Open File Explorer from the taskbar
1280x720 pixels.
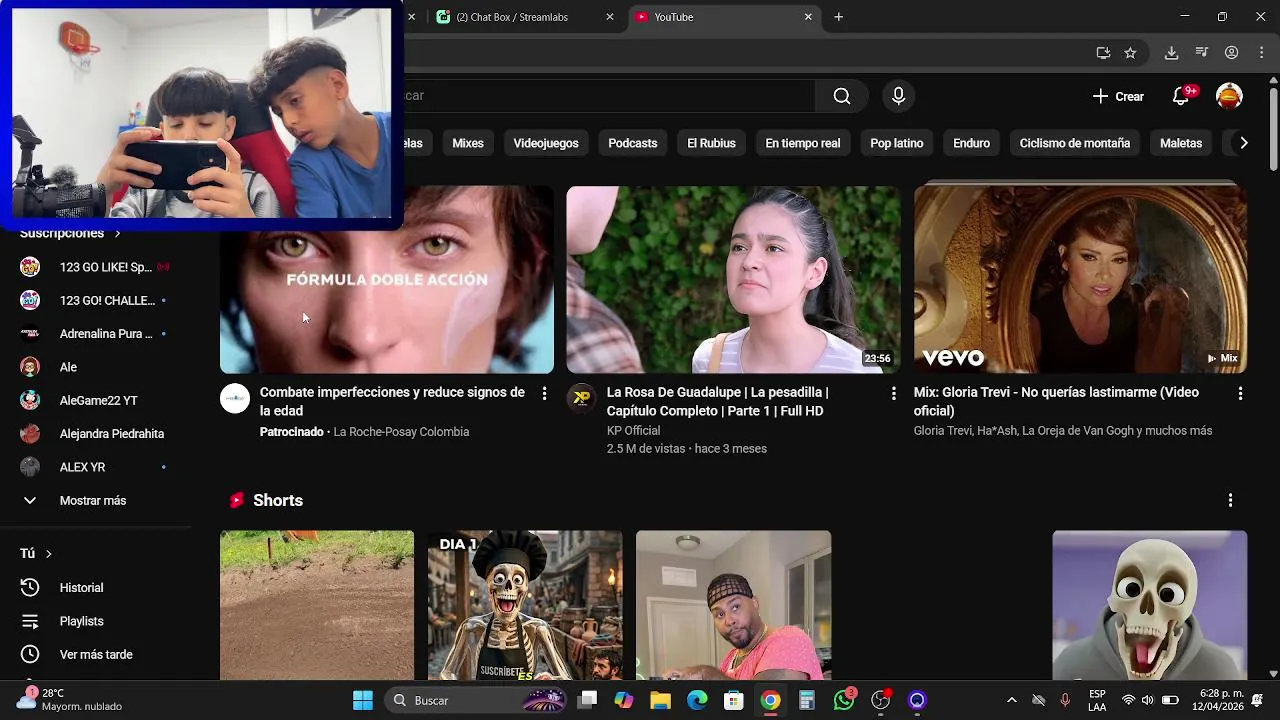click(x=660, y=700)
